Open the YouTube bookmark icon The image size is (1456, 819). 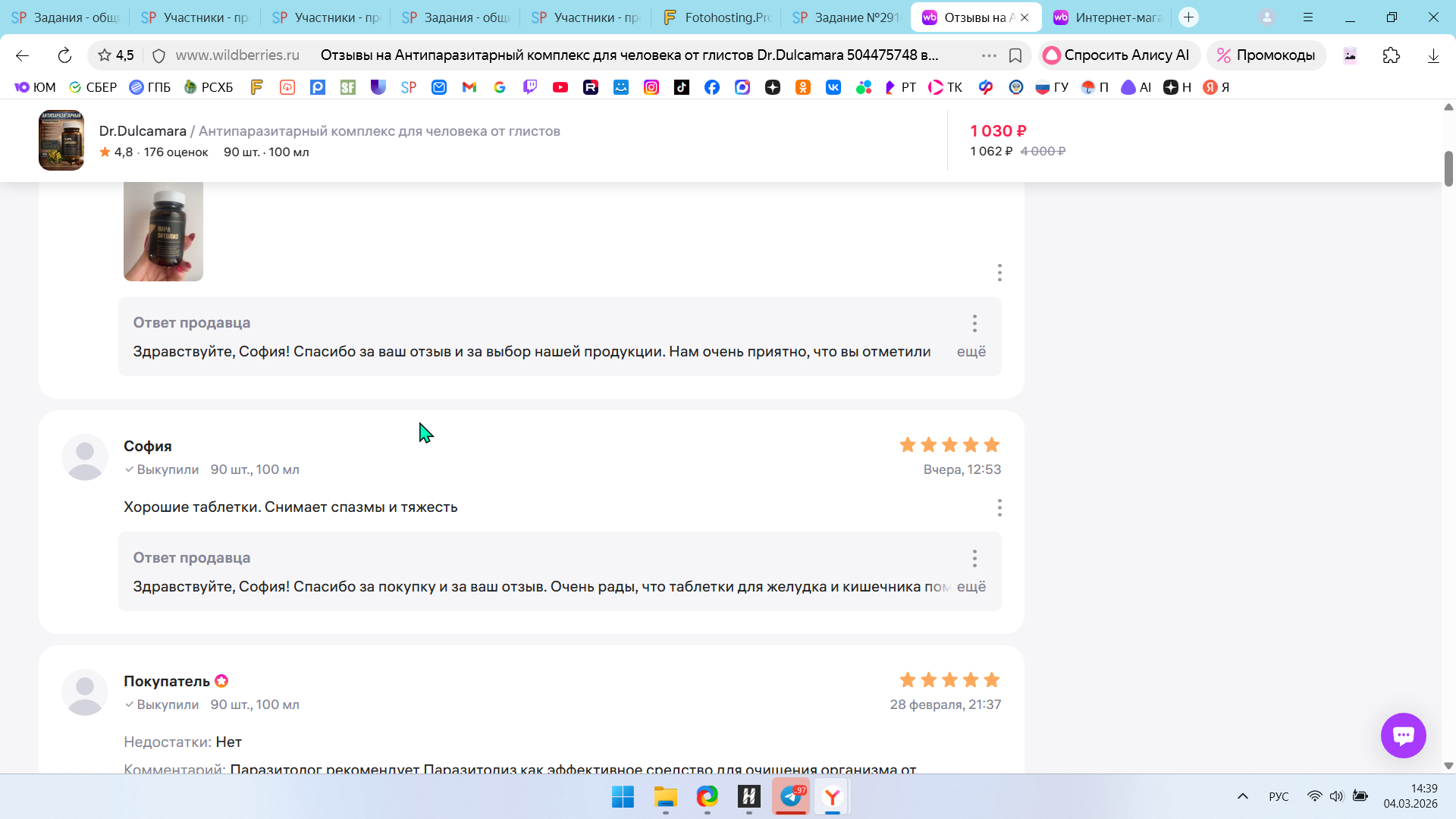pos(560,87)
